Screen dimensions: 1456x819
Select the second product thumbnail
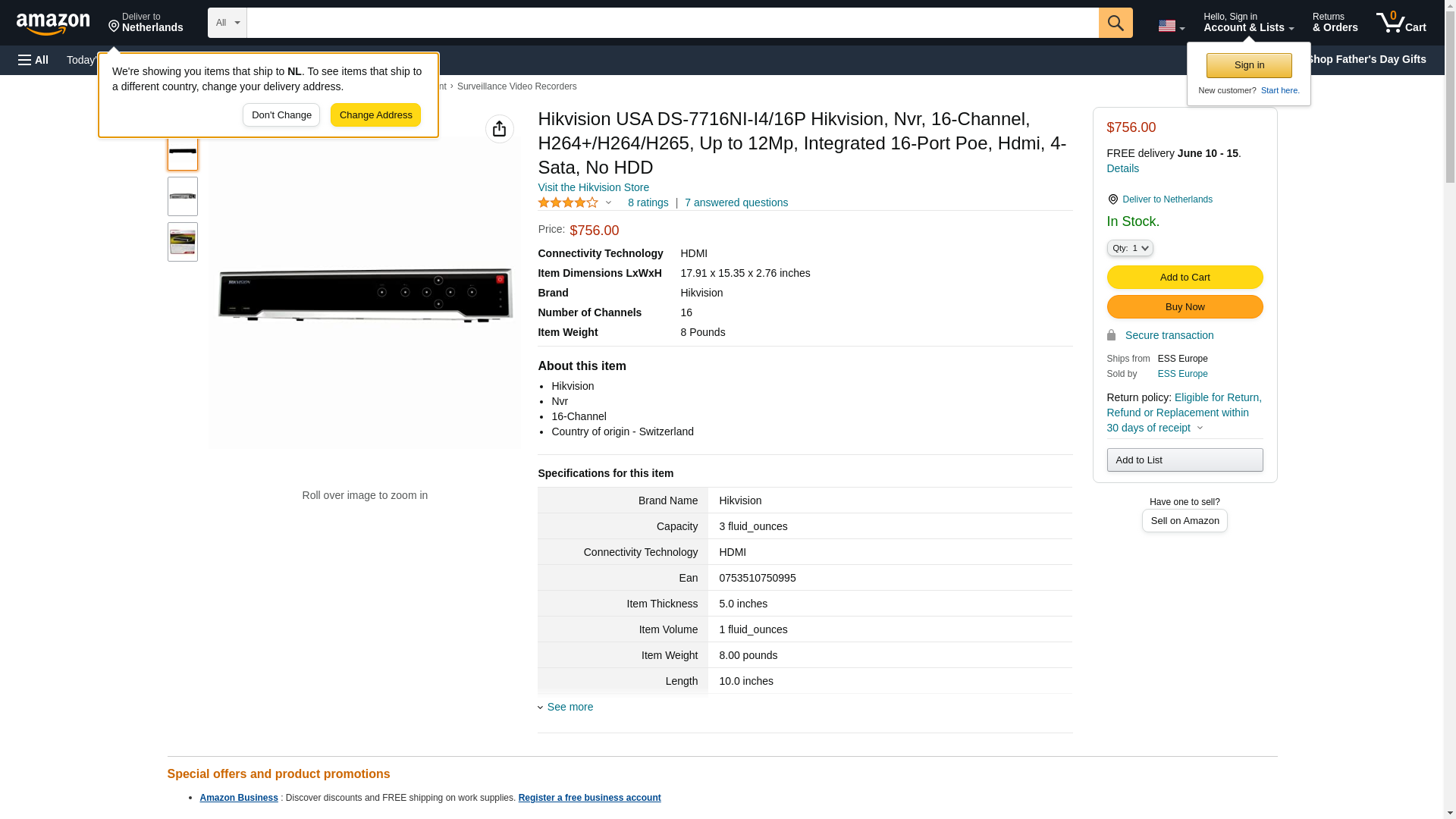[x=182, y=196]
